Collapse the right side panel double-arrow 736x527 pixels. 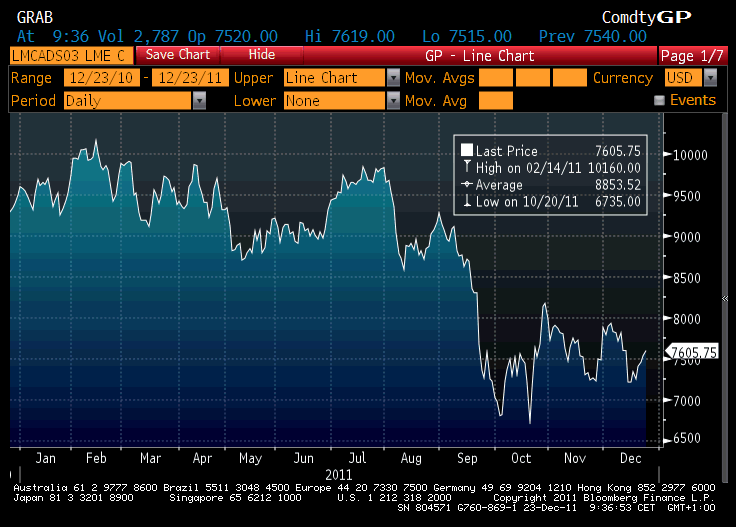click(x=727, y=300)
